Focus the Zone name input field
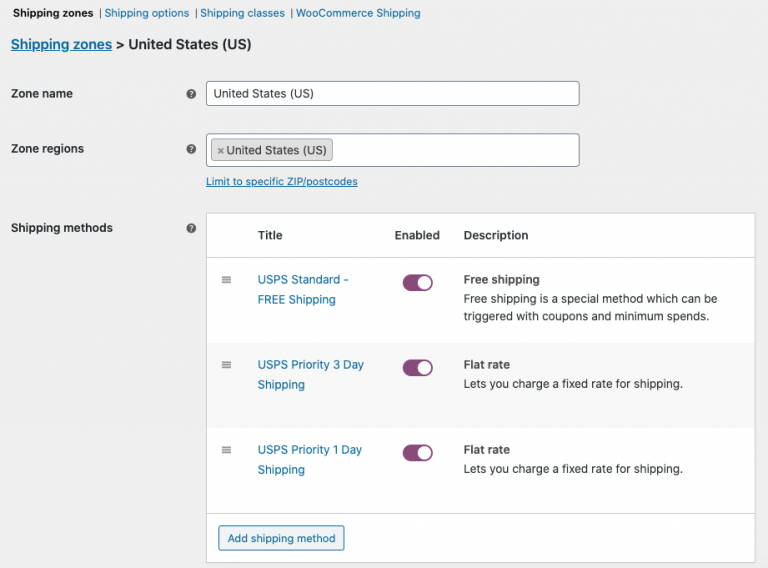 [393, 94]
